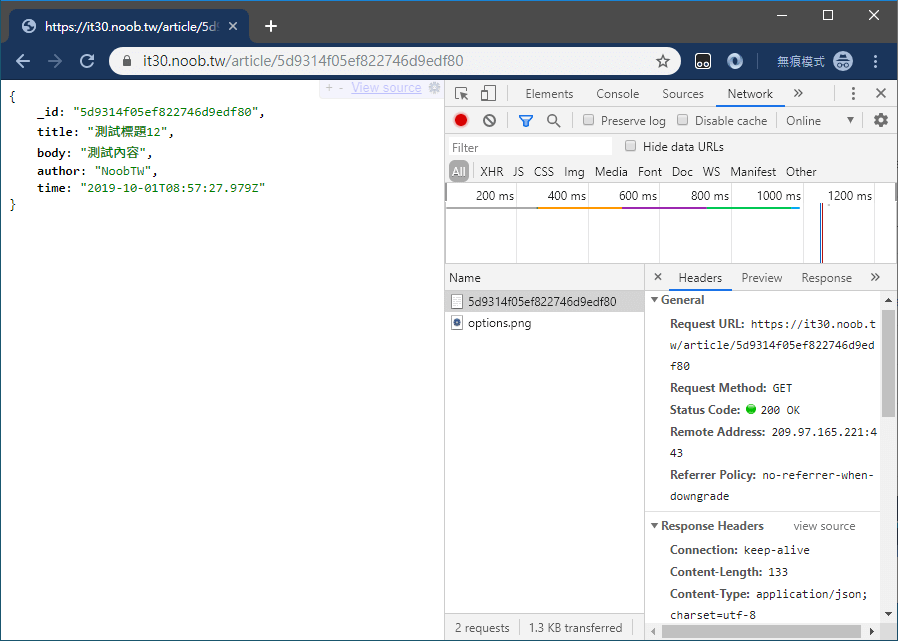Filter requests by Media
Screen dimensions: 898x641
pos(611,171)
